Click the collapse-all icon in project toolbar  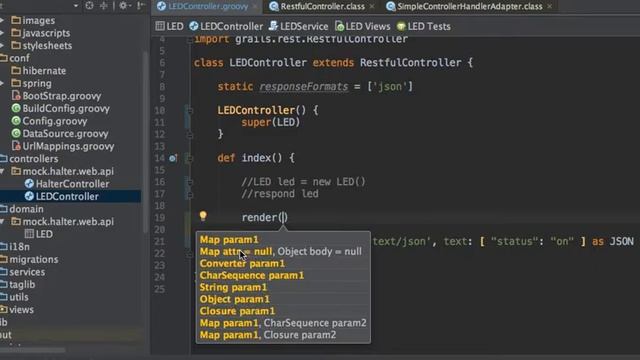click(x=104, y=6)
